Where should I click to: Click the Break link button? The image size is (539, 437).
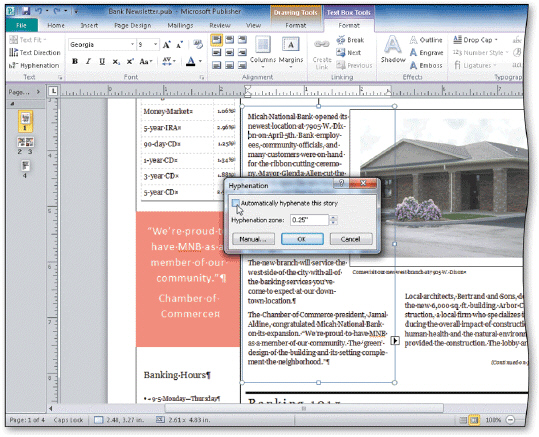click(350, 40)
